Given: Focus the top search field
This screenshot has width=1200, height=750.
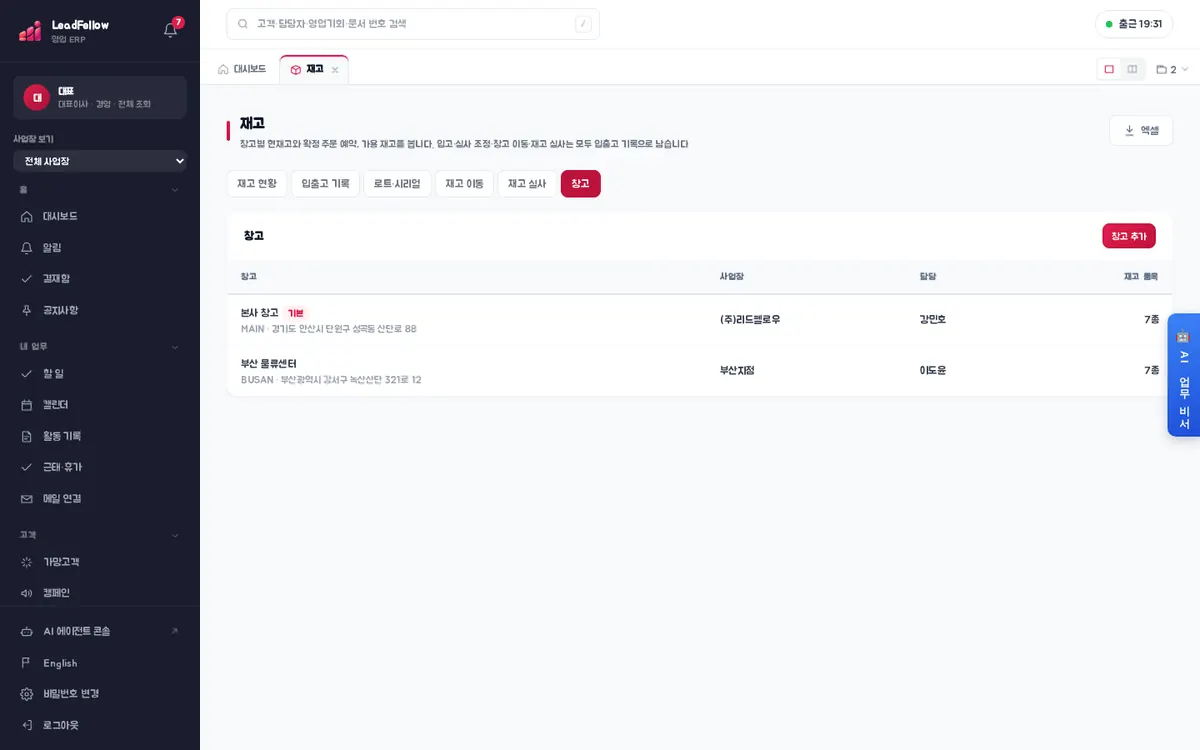Looking at the screenshot, I should [x=413, y=24].
